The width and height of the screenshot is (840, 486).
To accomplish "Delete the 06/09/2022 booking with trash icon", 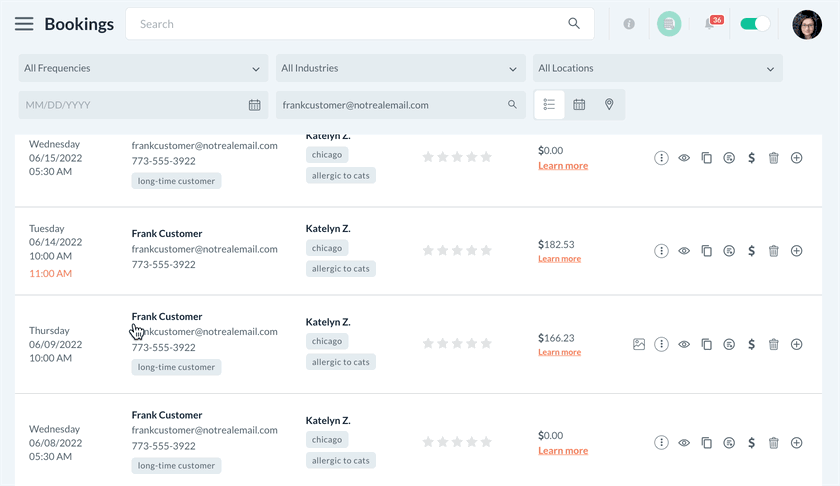I will coord(773,344).
